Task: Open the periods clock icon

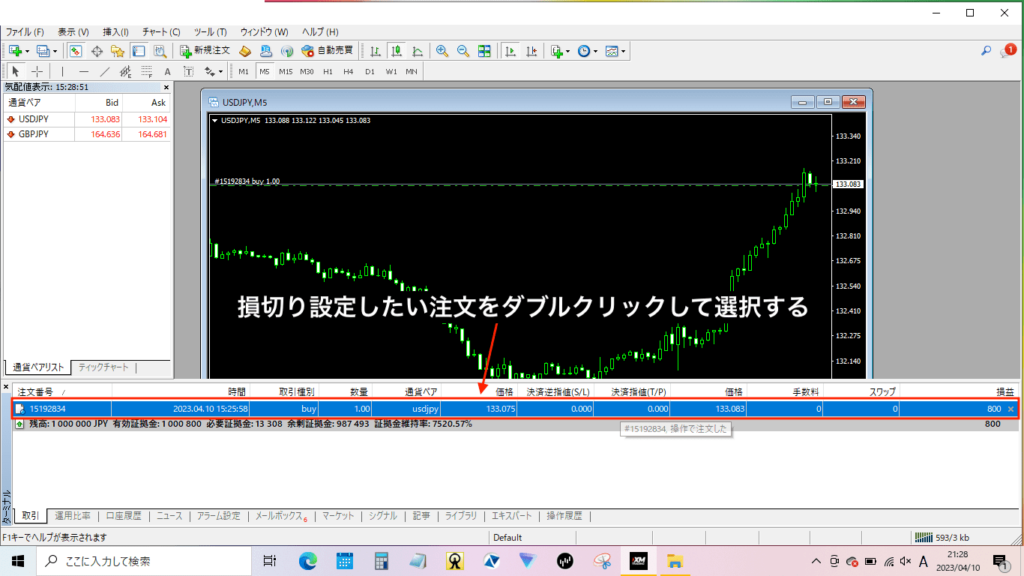Action: point(584,51)
